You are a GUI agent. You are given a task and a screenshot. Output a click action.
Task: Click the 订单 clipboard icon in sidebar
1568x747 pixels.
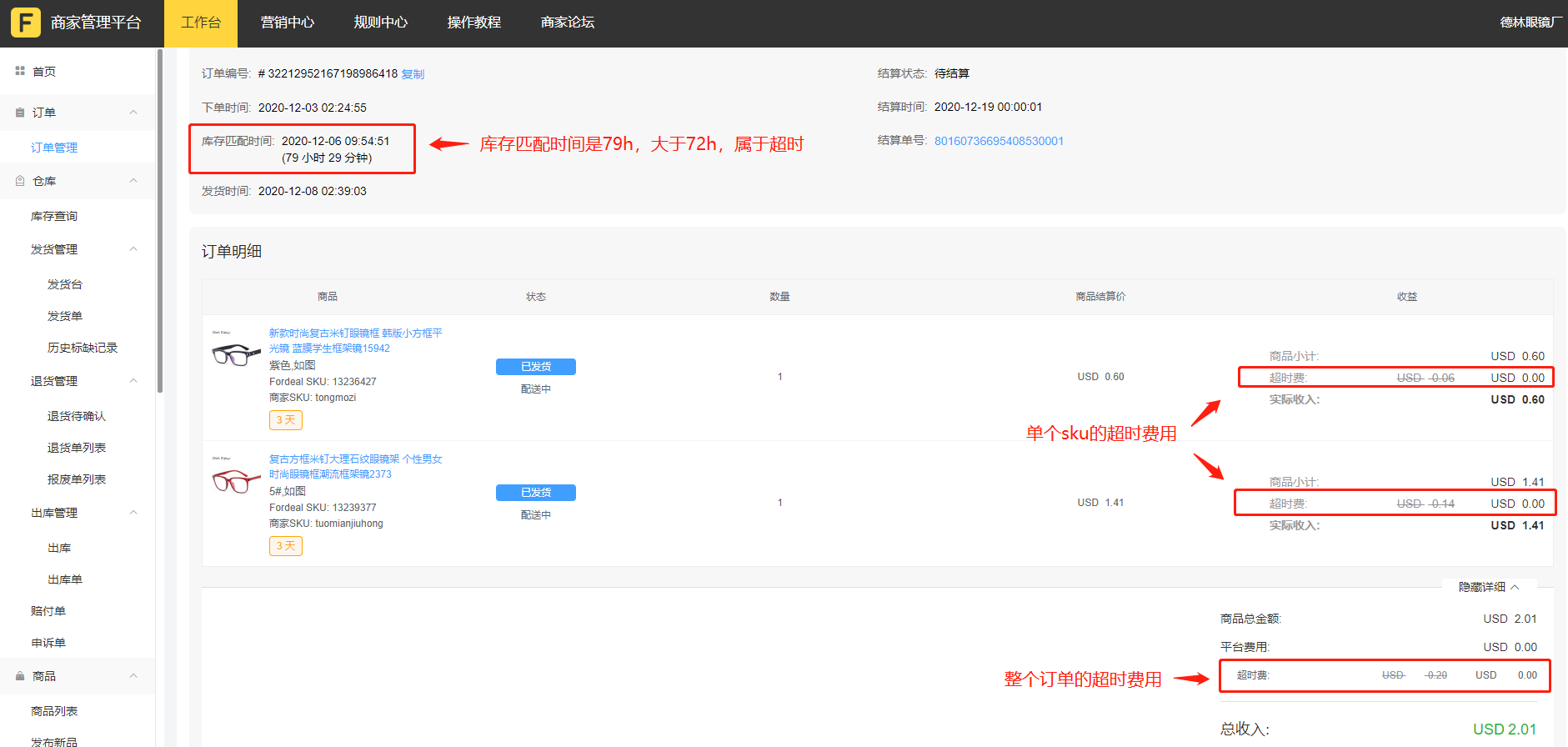pos(20,113)
